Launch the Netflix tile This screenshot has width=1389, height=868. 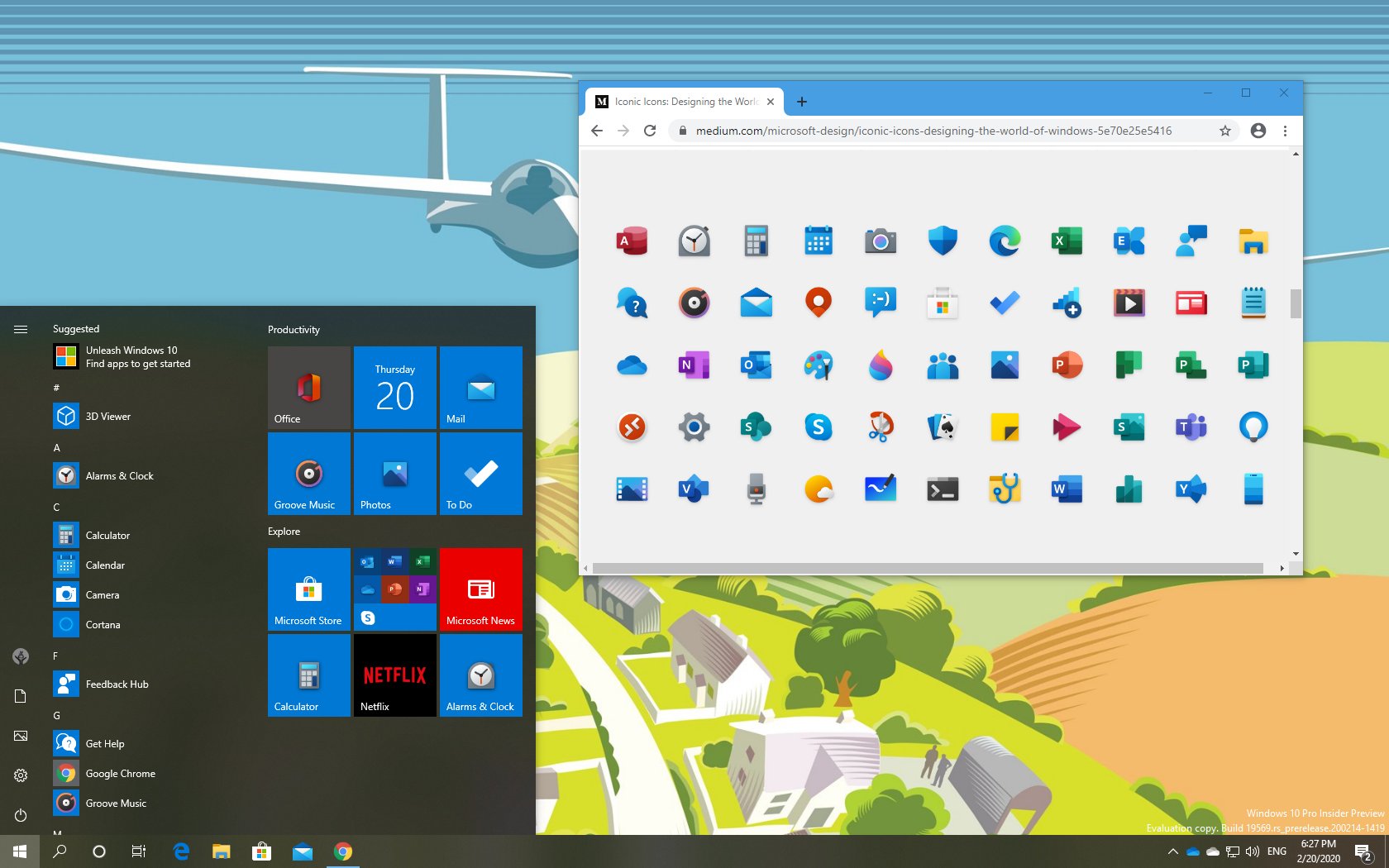tap(394, 675)
